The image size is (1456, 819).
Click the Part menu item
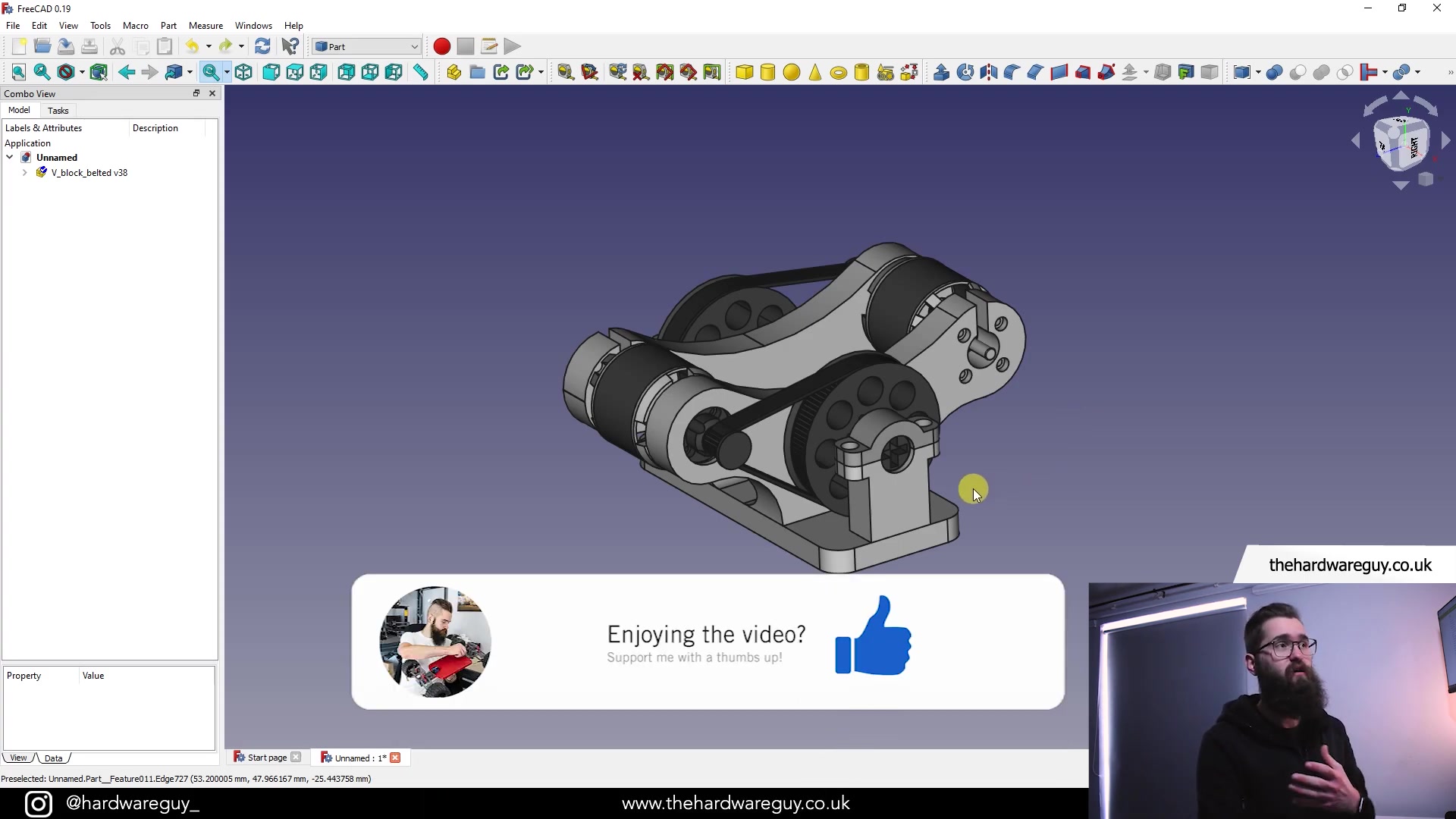[x=167, y=25]
